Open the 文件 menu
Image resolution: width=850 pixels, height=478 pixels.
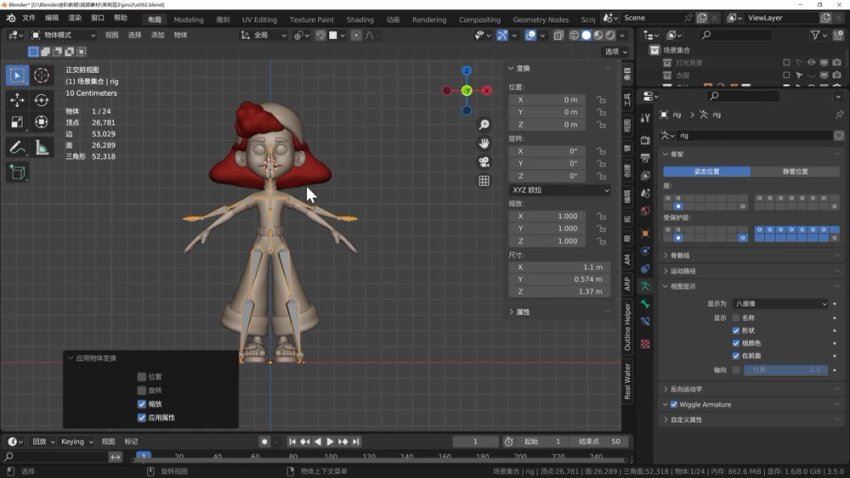click(x=28, y=18)
